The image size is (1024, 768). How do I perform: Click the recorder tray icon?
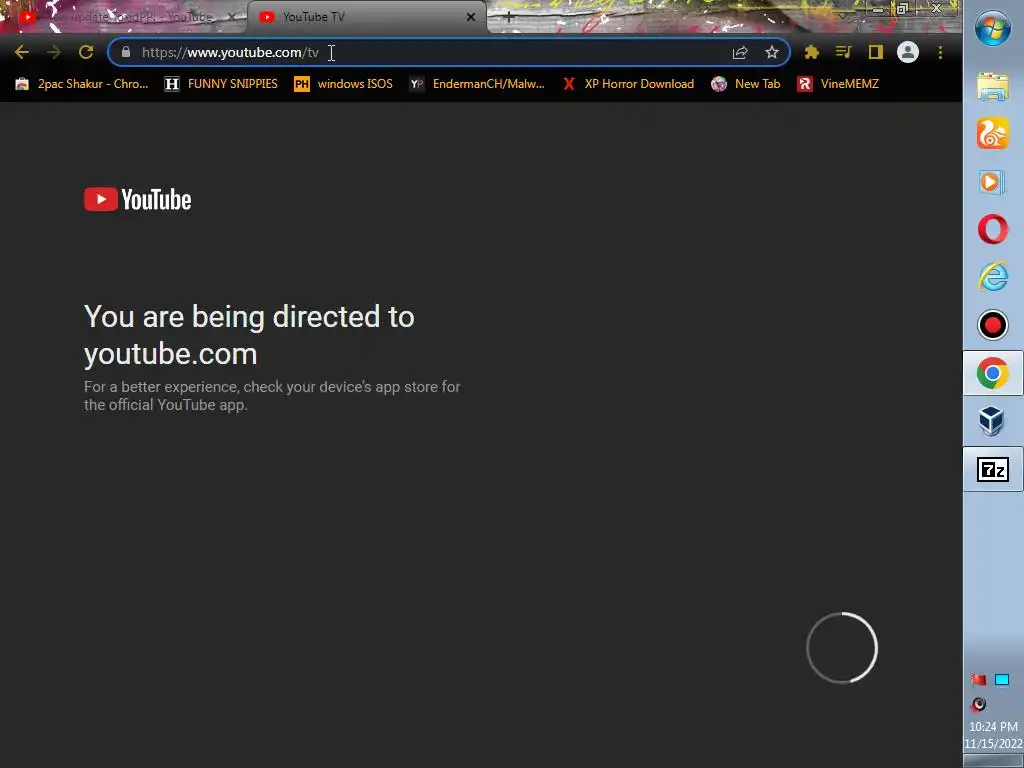pyautogui.click(x=978, y=704)
